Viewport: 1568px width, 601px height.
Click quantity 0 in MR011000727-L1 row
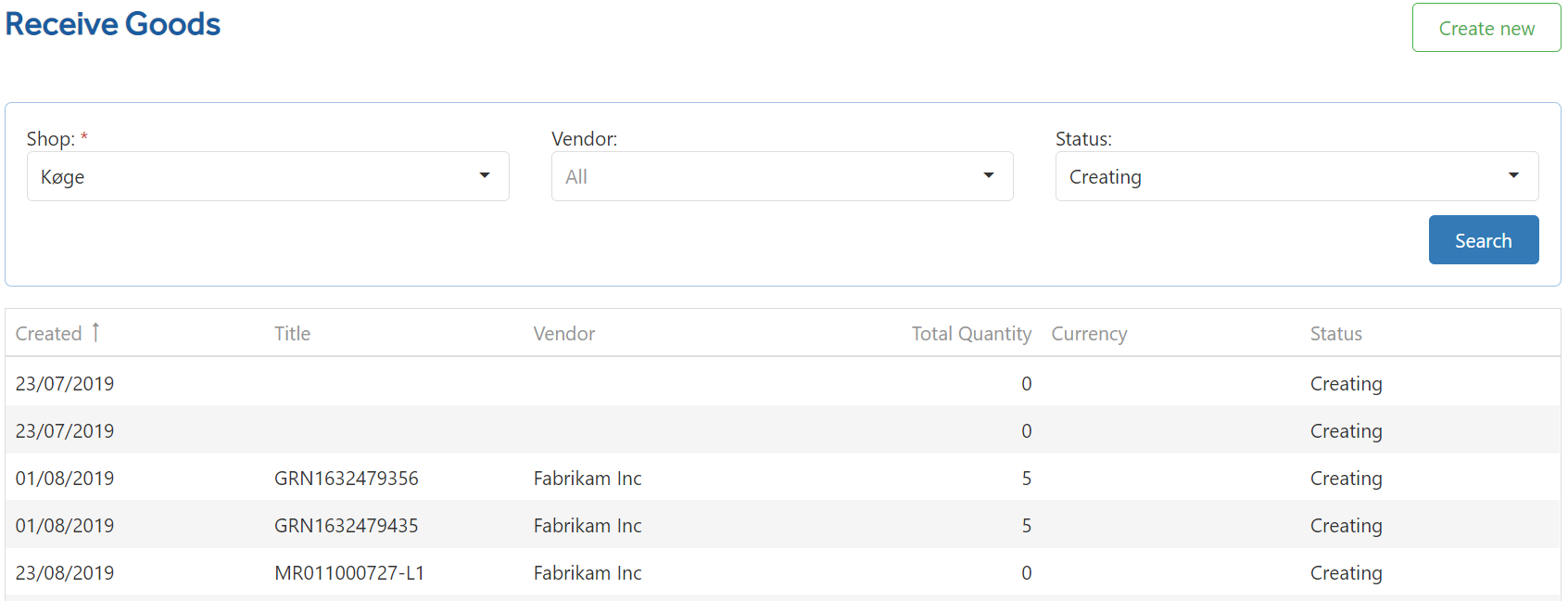click(1027, 573)
